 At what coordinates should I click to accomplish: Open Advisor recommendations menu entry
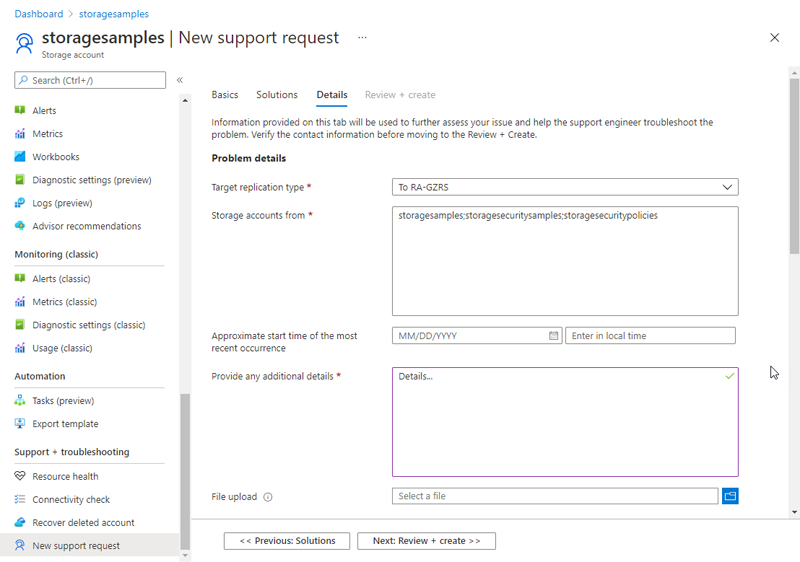click(x=89, y=226)
